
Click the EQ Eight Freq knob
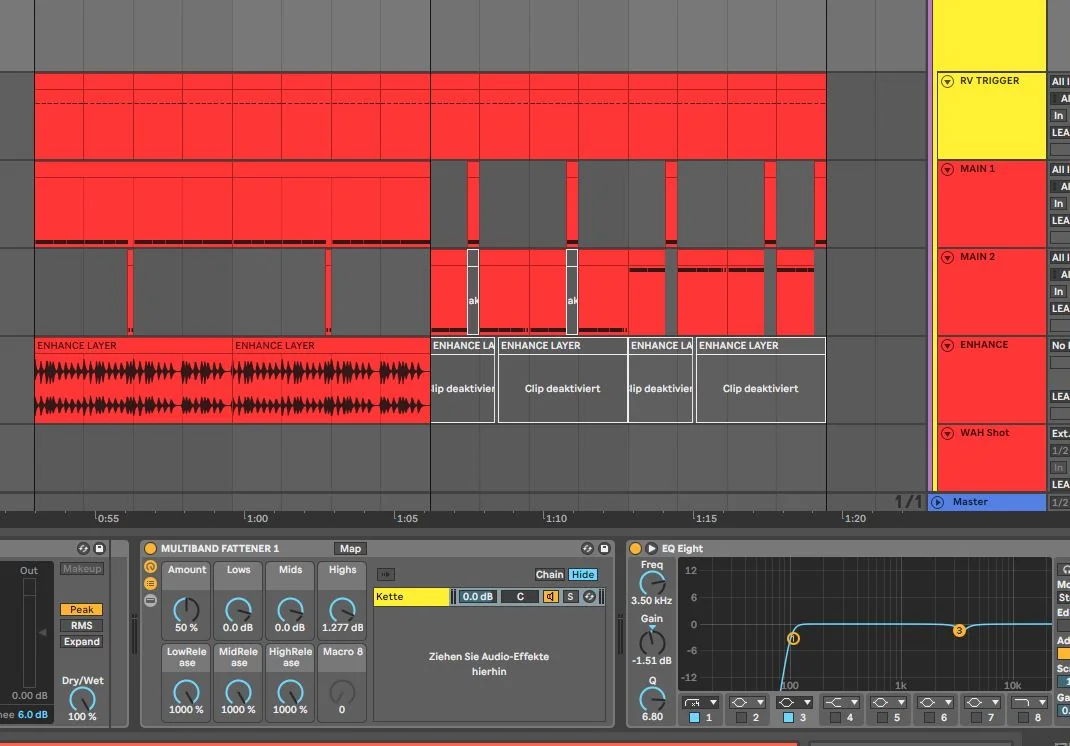pos(652,583)
